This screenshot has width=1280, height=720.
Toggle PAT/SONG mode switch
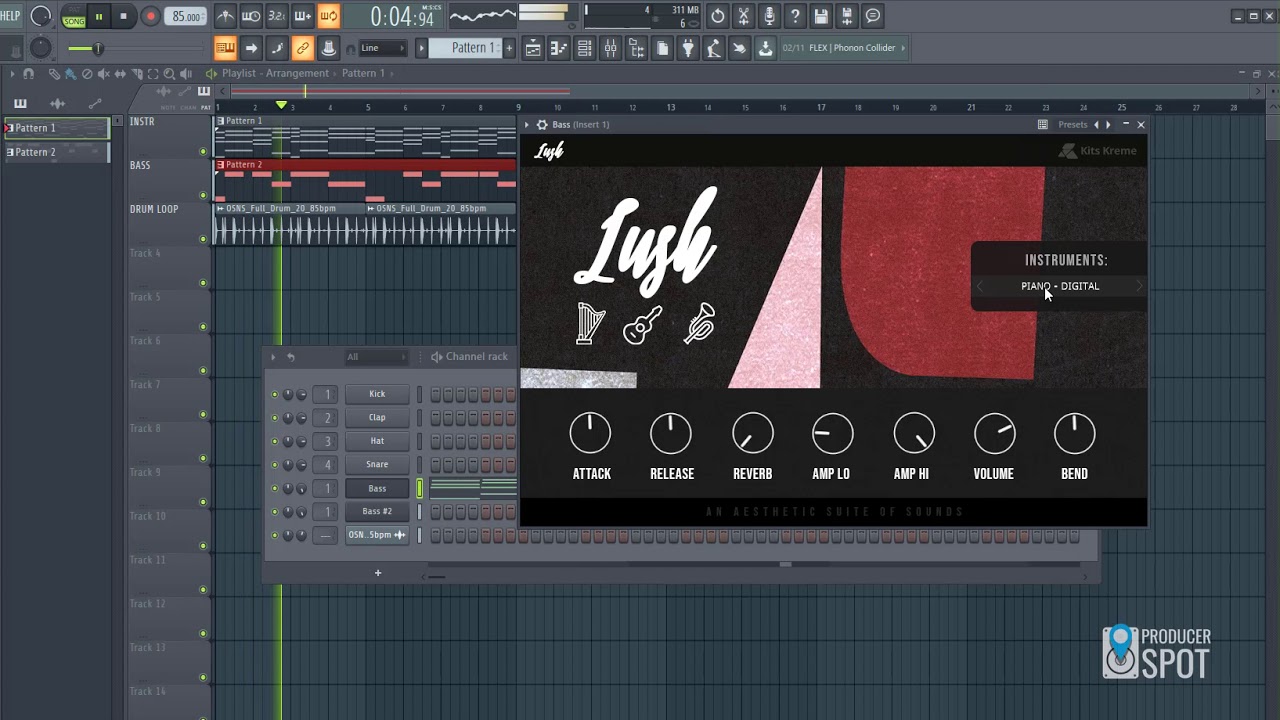click(x=74, y=17)
